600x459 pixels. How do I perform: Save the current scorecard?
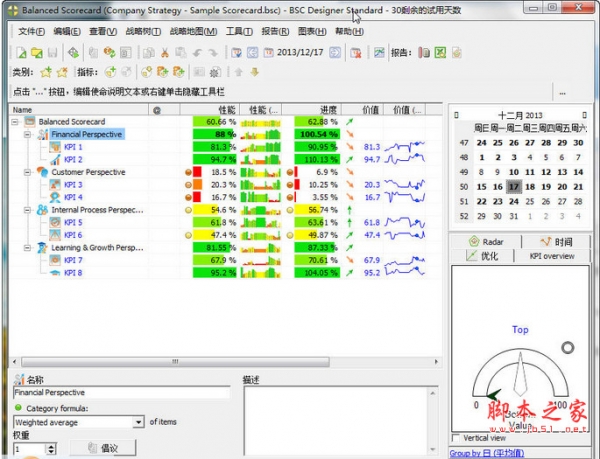coord(52,52)
